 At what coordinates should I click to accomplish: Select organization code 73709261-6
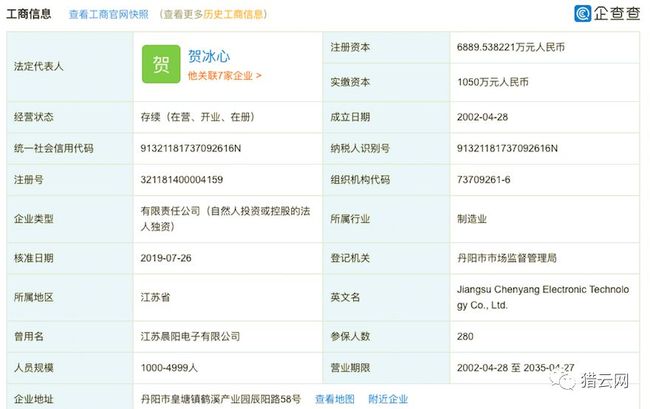pyautogui.click(x=484, y=179)
